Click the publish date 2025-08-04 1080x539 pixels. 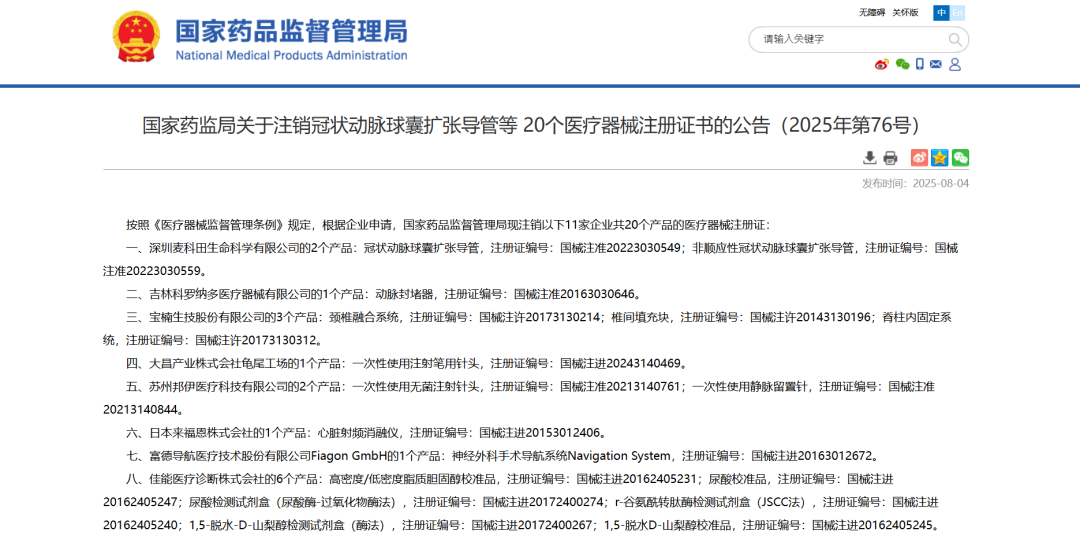pos(940,184)
